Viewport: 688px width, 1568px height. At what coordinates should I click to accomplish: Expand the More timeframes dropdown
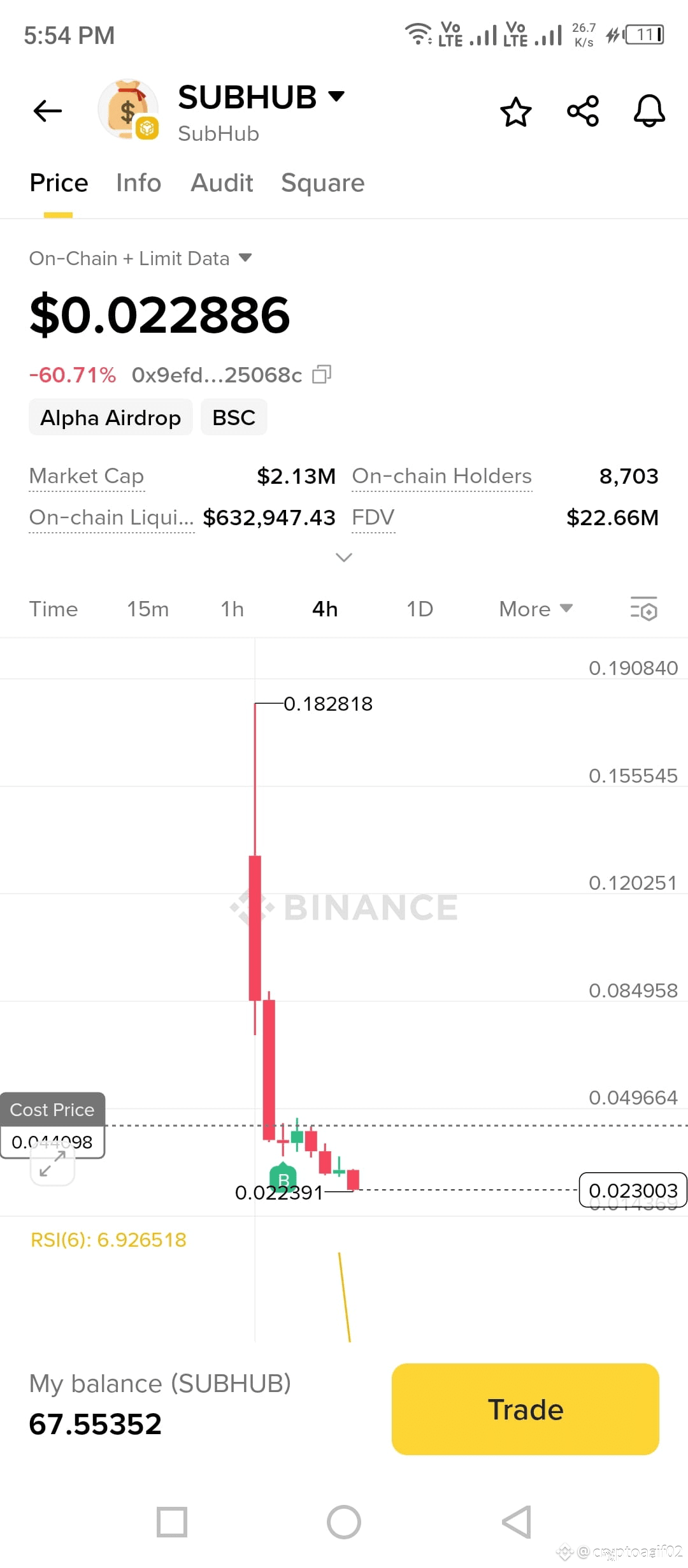(x=536, y=609)
